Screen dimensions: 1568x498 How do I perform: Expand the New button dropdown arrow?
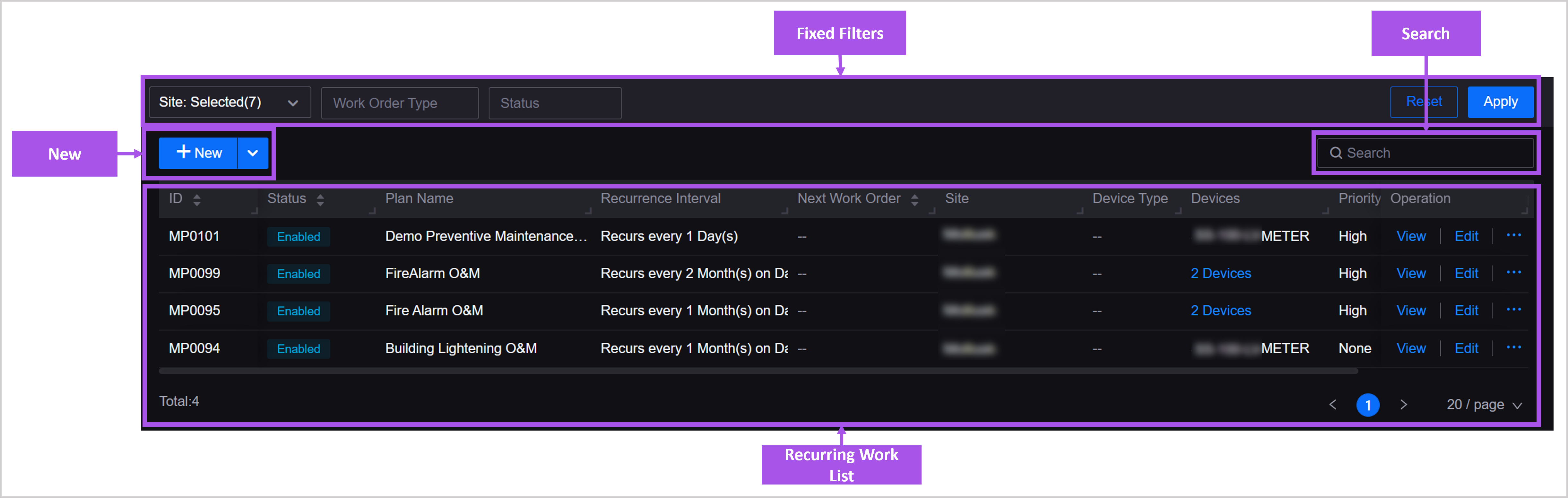tap(253, 153)
